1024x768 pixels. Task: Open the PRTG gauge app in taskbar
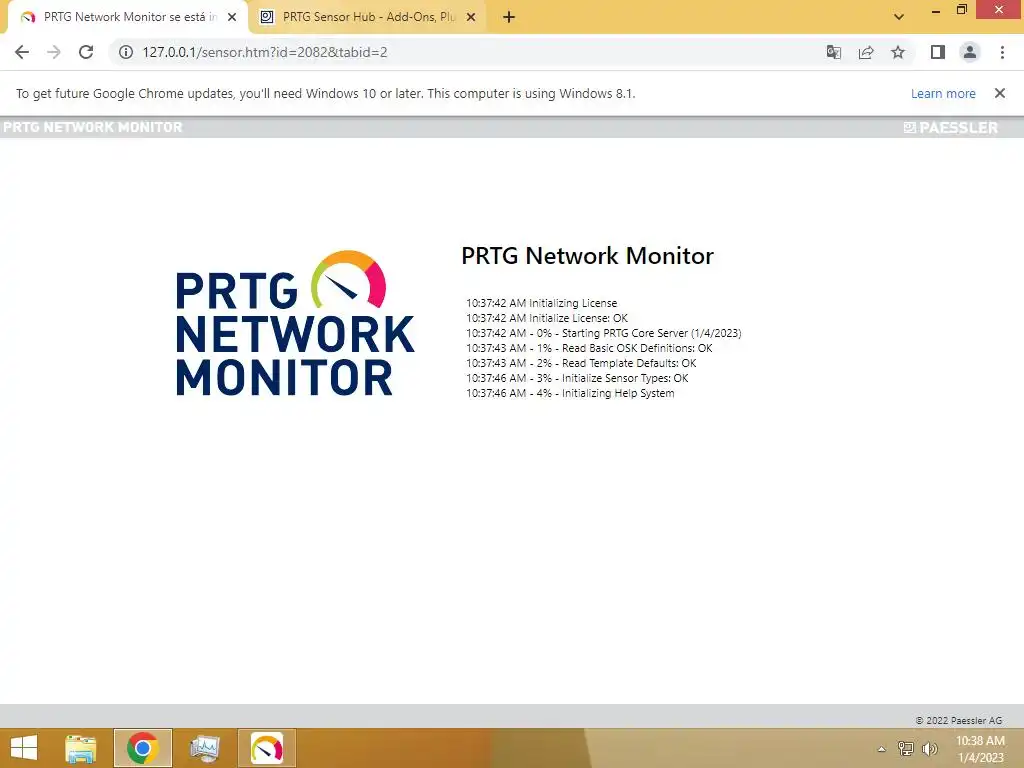tap(267, 748)
